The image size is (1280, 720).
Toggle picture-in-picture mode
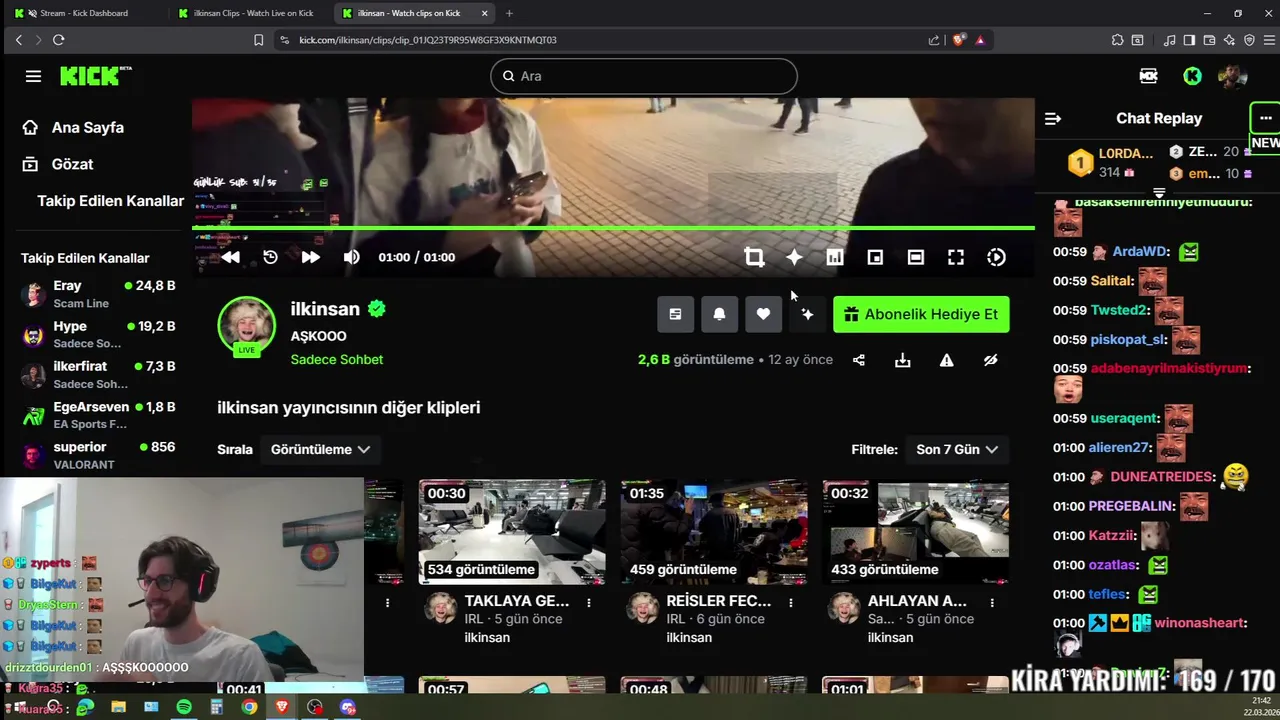click(875, 257)
